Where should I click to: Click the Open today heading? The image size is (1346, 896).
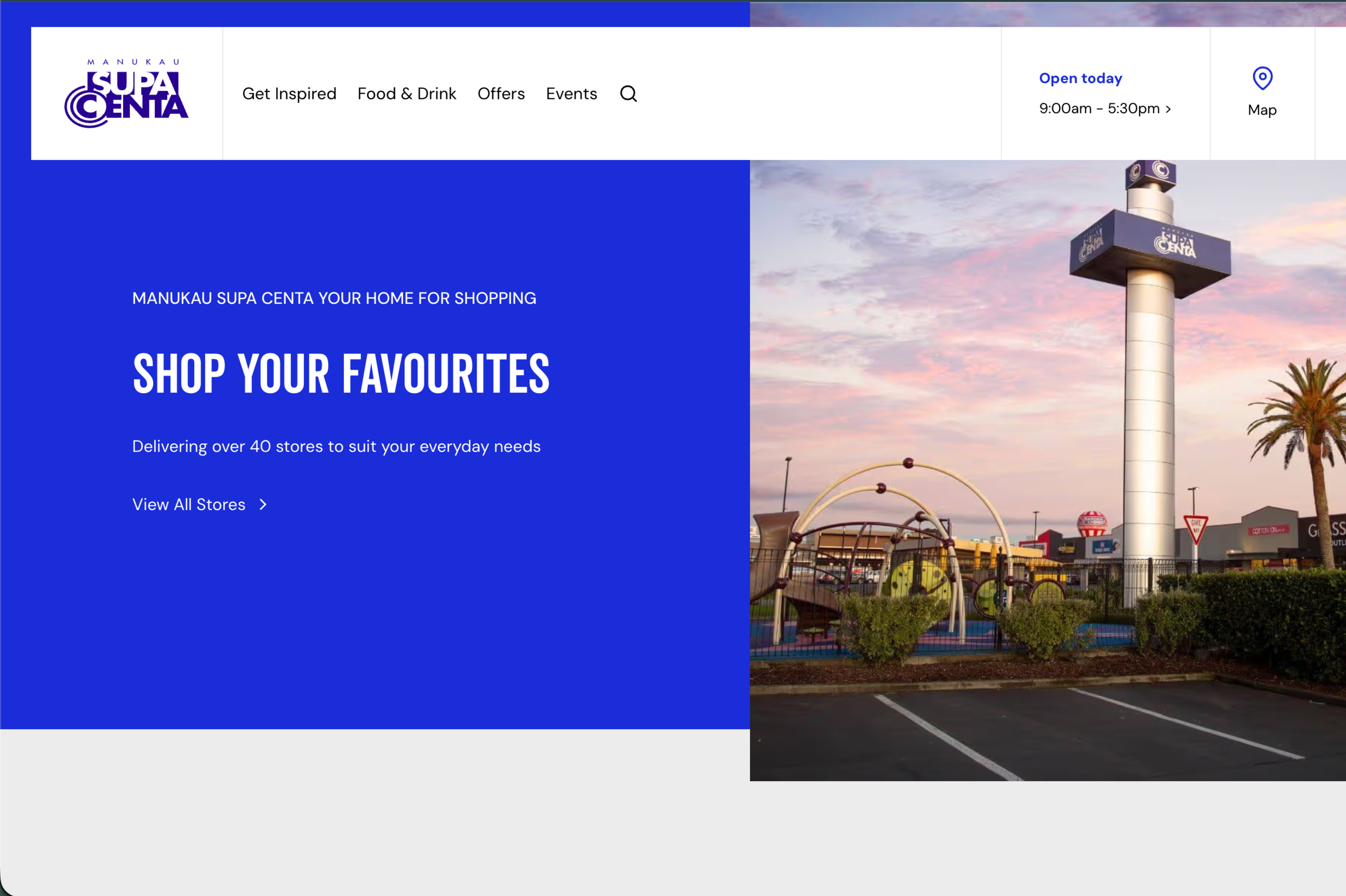click(1080, 78)
